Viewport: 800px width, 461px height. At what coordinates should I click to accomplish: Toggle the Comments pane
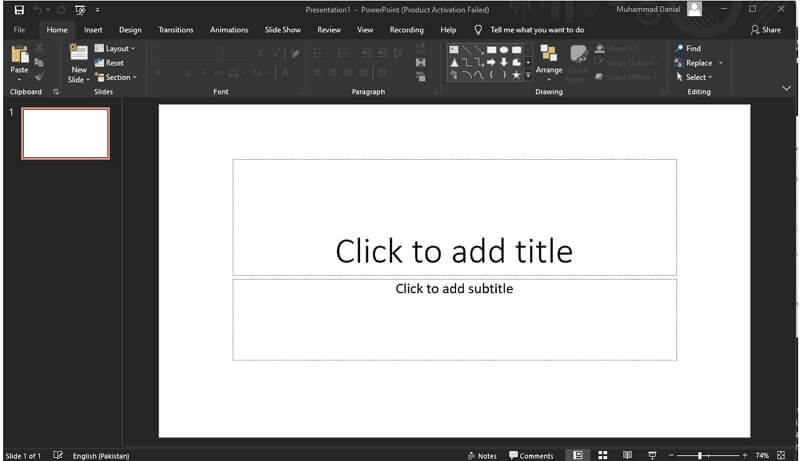tap(531, 456)
